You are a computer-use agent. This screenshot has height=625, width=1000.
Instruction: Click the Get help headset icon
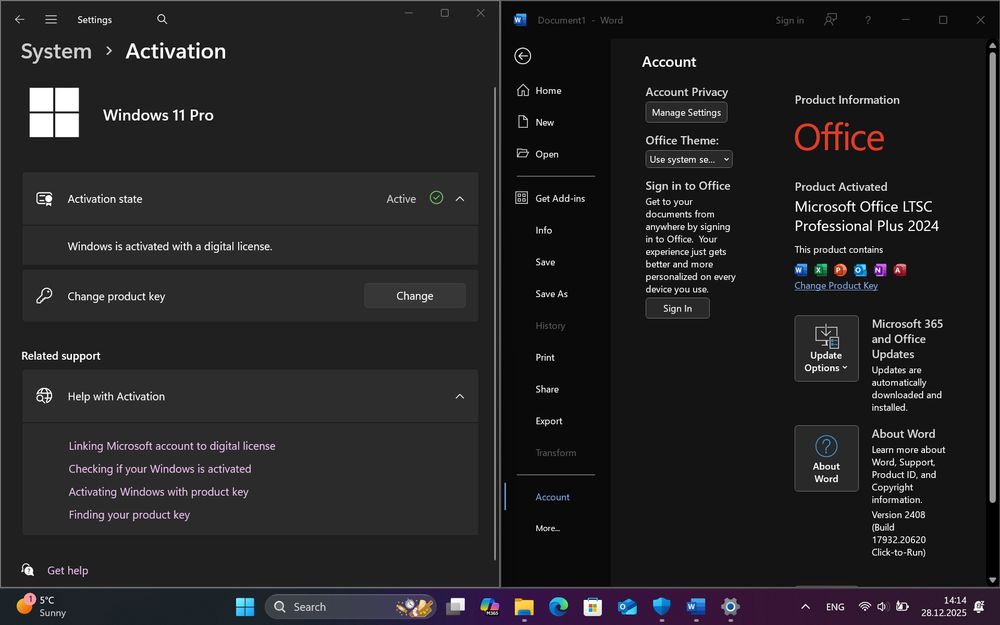pyautogui.click(x=27, y=570)
